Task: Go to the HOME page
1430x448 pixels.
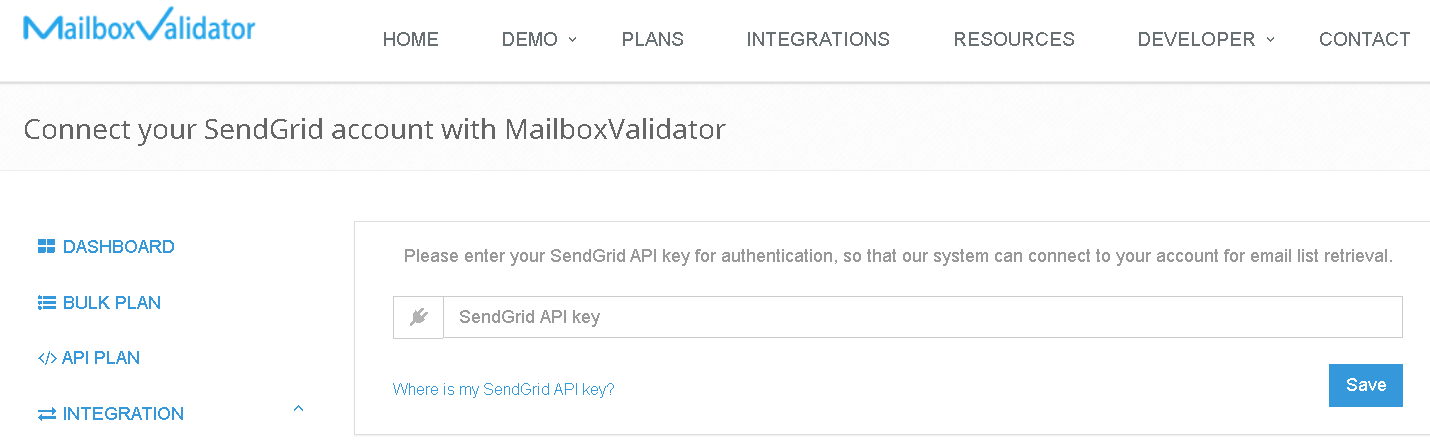Action: tap(410, 40)
